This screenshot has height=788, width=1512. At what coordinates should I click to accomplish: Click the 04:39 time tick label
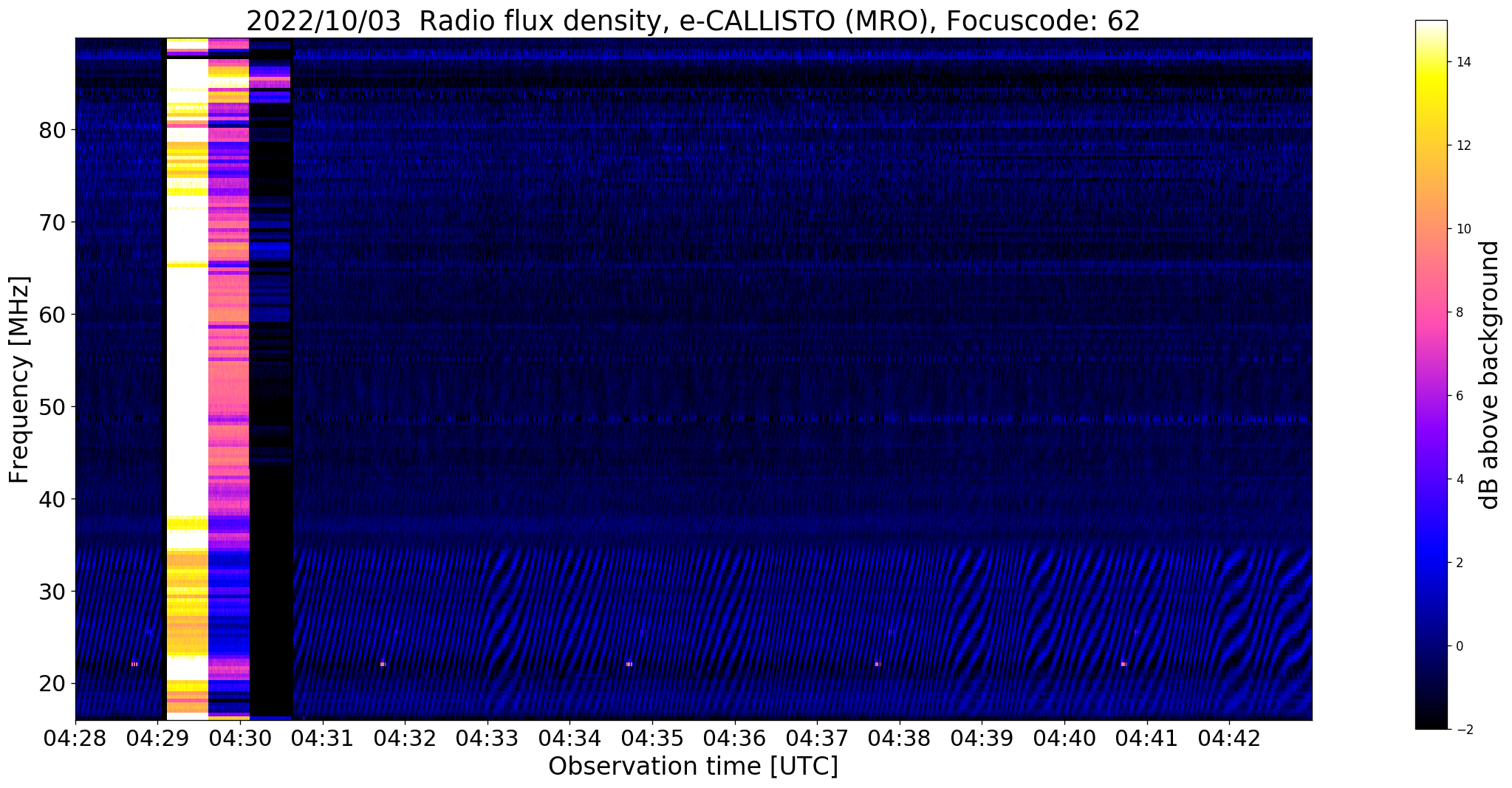point(982,738)
